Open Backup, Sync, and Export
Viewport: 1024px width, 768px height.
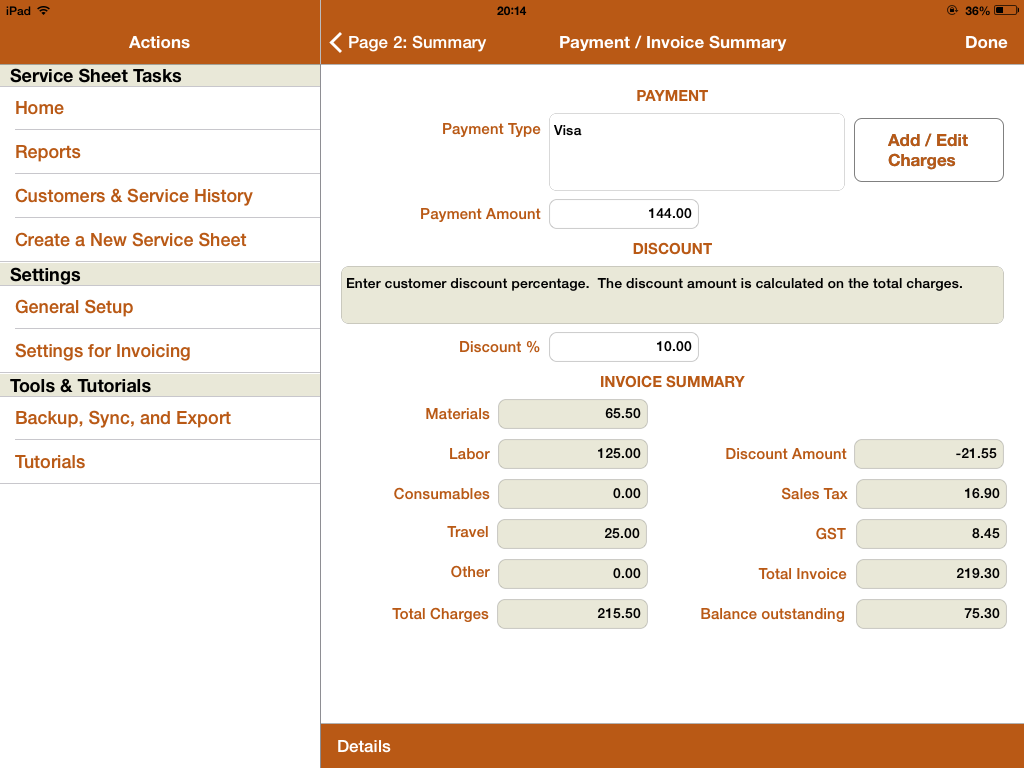coord(123,418)
